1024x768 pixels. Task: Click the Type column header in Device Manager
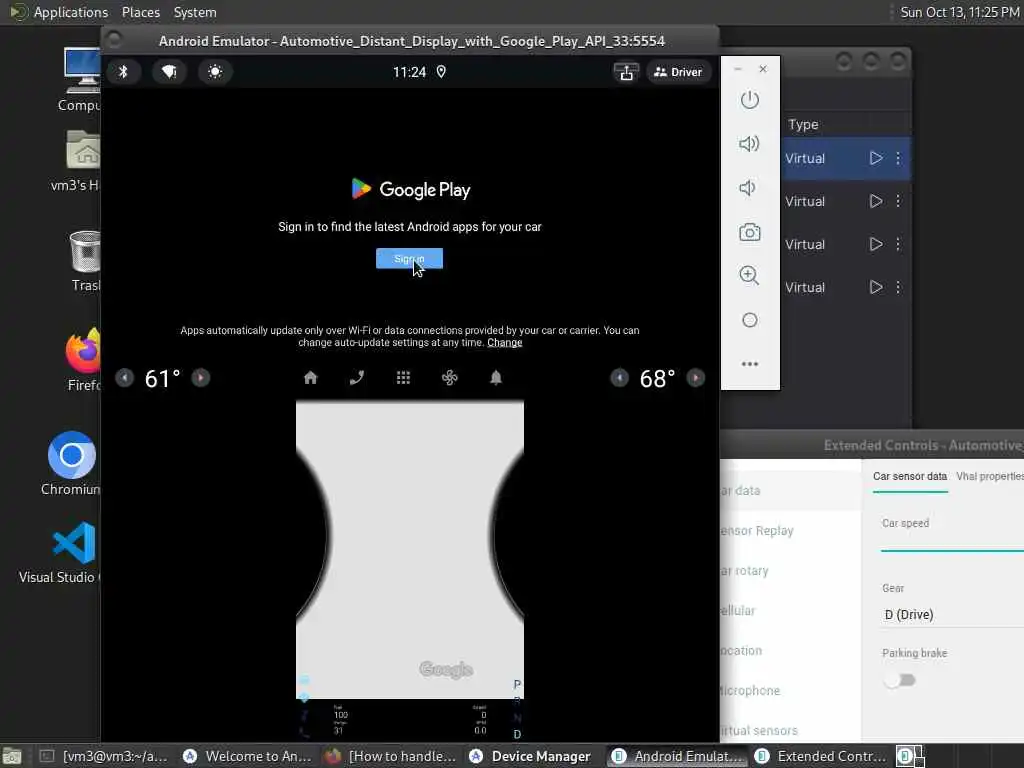[x=803, y=124]
